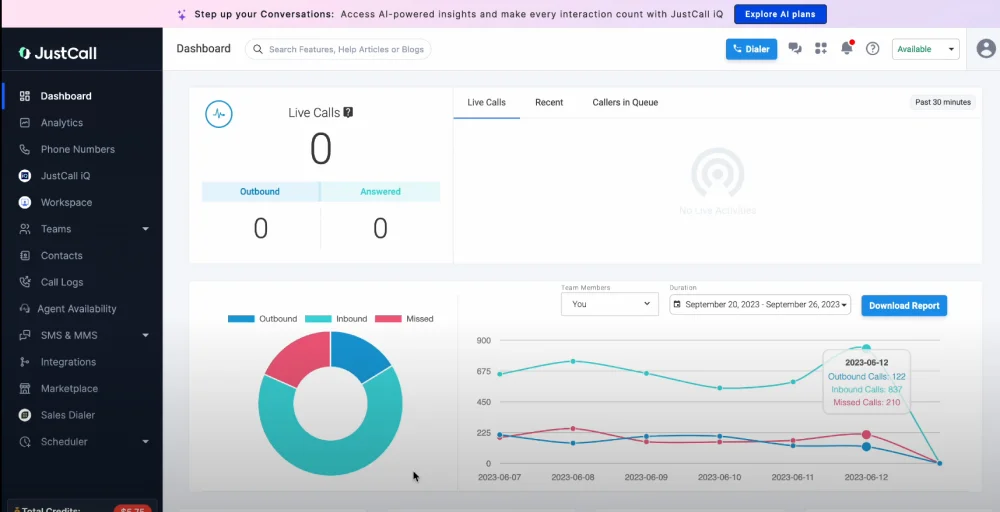Click the Dashboard sidebar icon
Image resolution: width=1000 pixels, height=512 pixels.
(x=25, y=96)
